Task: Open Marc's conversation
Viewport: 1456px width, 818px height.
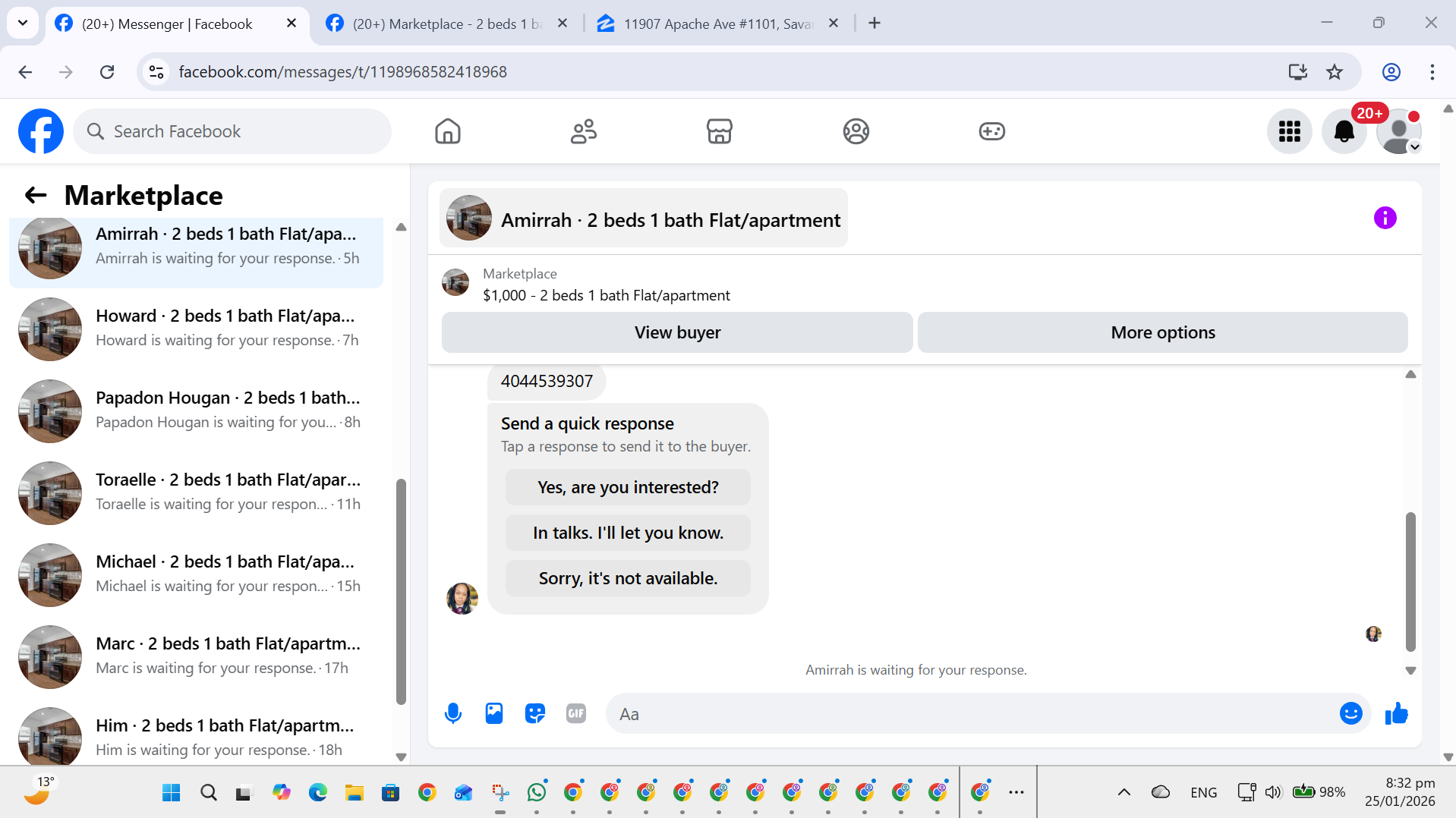Action: click(196, 656)
